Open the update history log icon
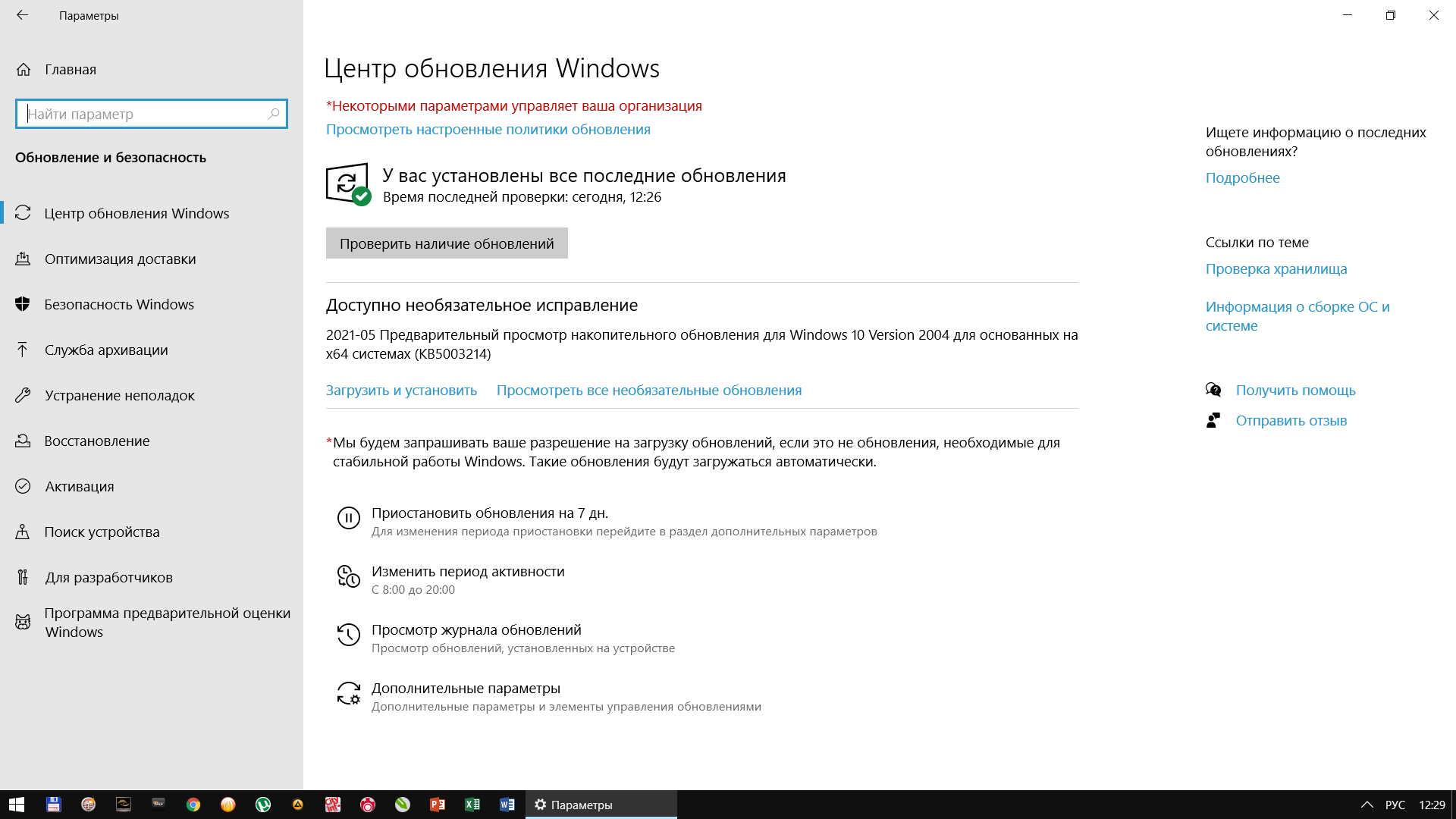 [348, 635]
